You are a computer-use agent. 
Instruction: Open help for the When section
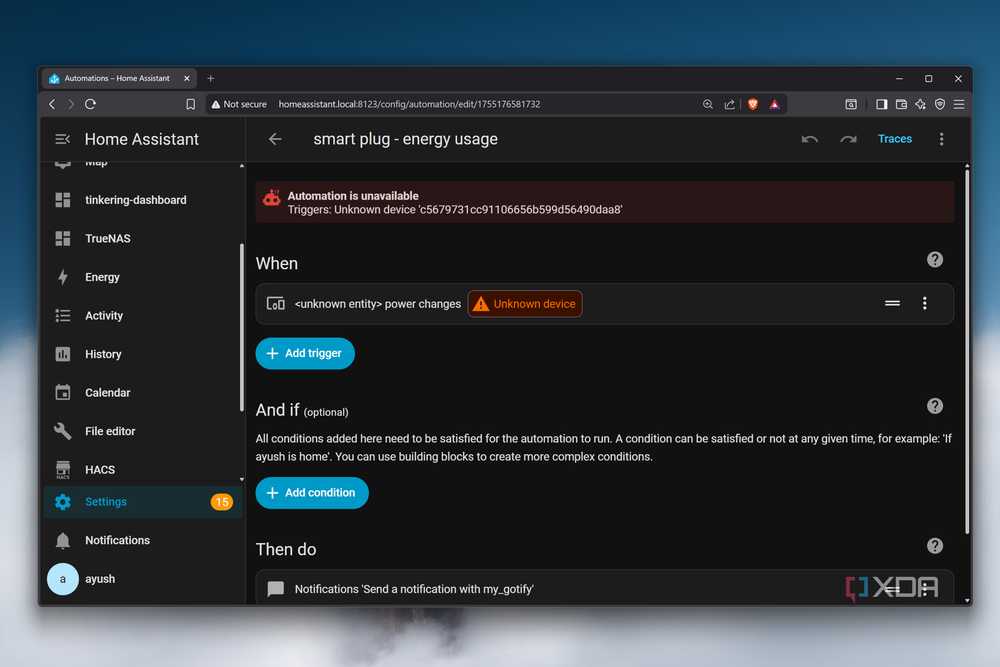pos(935,260)
